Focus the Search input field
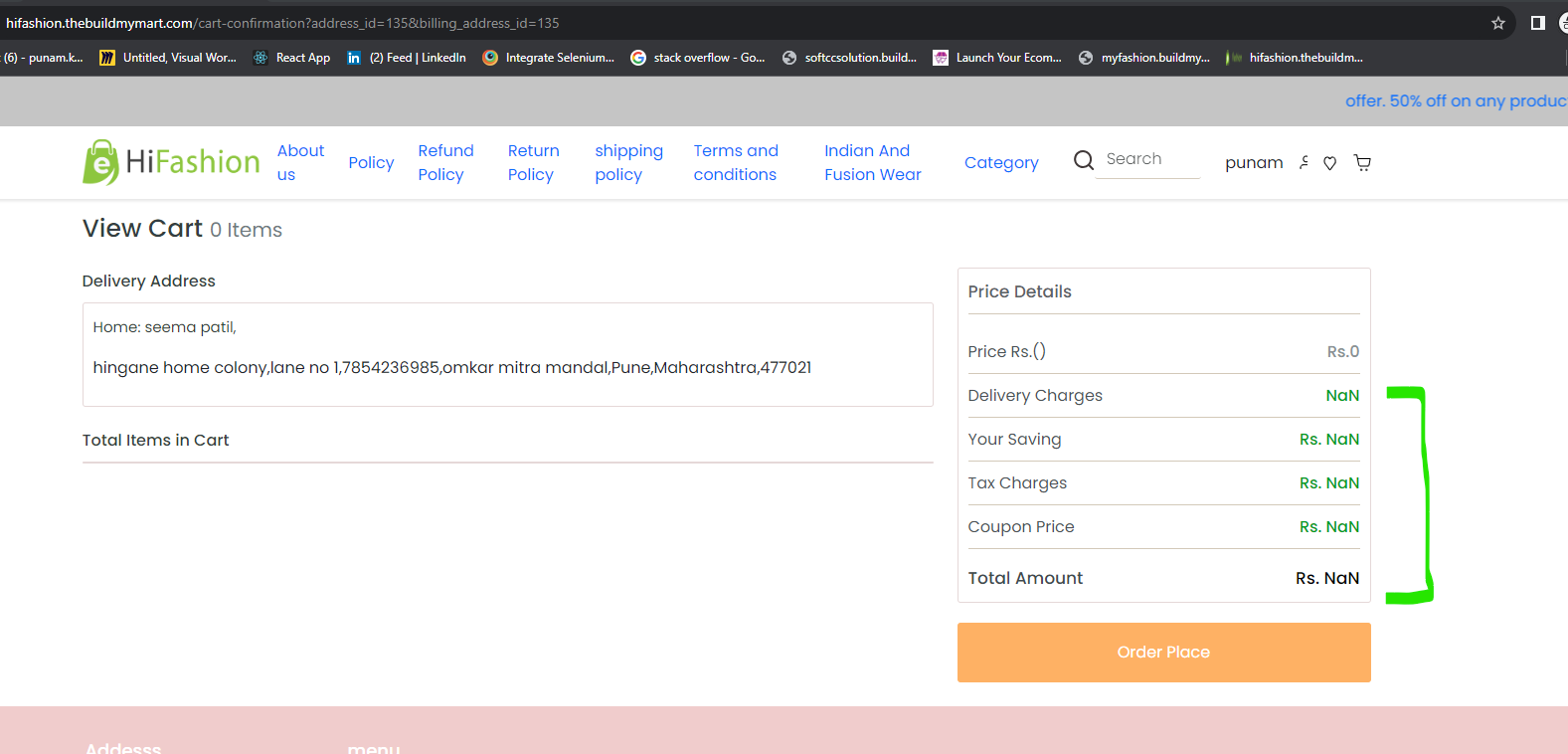Image resolution: width=1568 pixels, height=754 pixels. click(x=1147, y=159)
